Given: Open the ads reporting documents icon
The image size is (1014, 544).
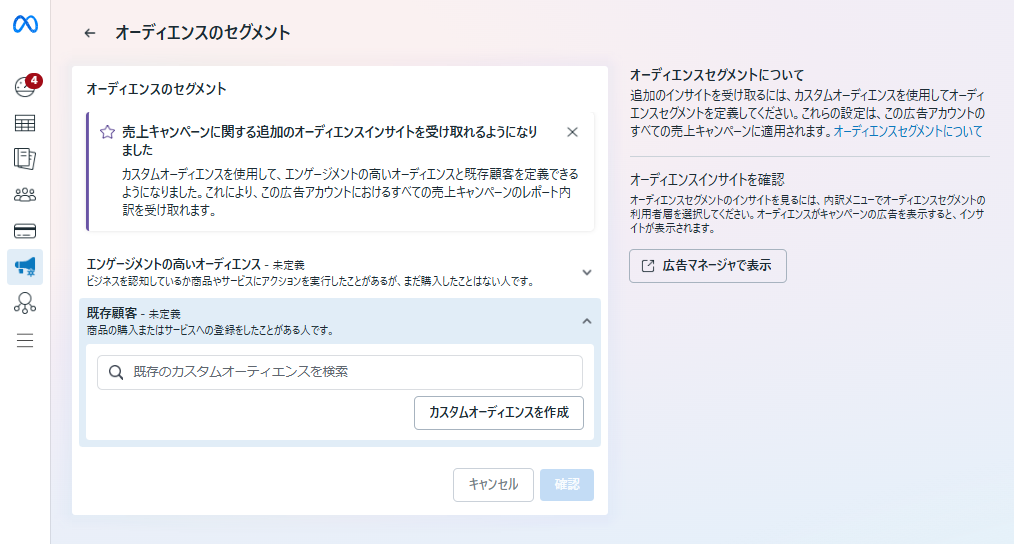Looking at the screenshot, I should tap(25, 158).
